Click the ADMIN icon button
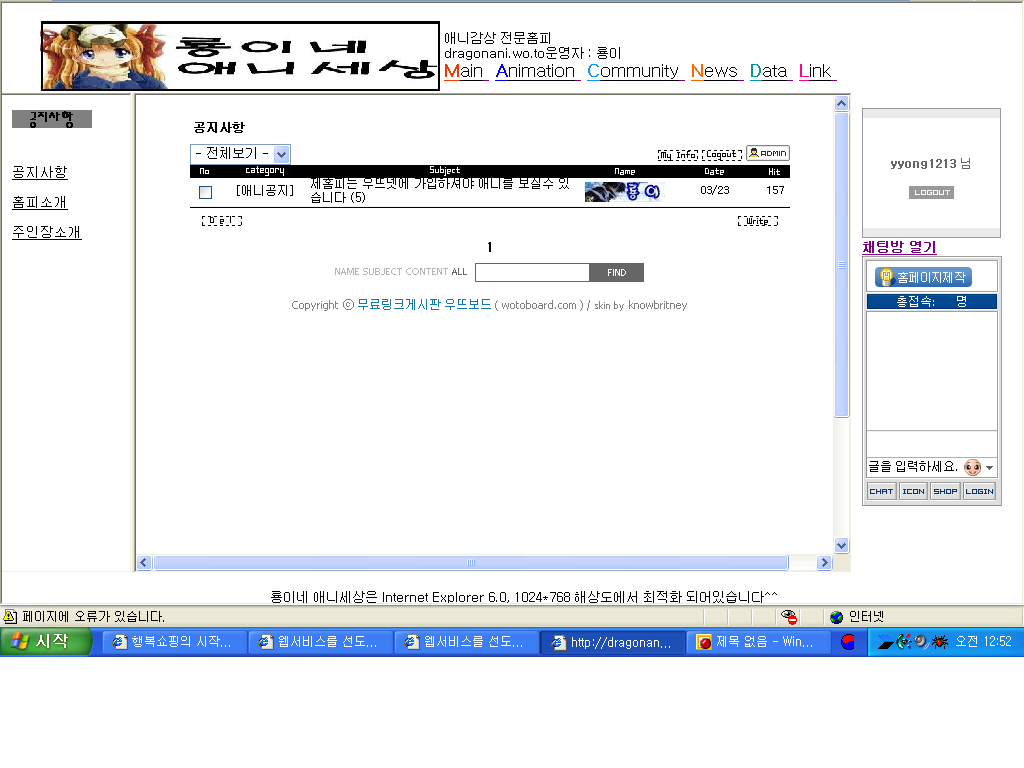 [x=767, y=153]
